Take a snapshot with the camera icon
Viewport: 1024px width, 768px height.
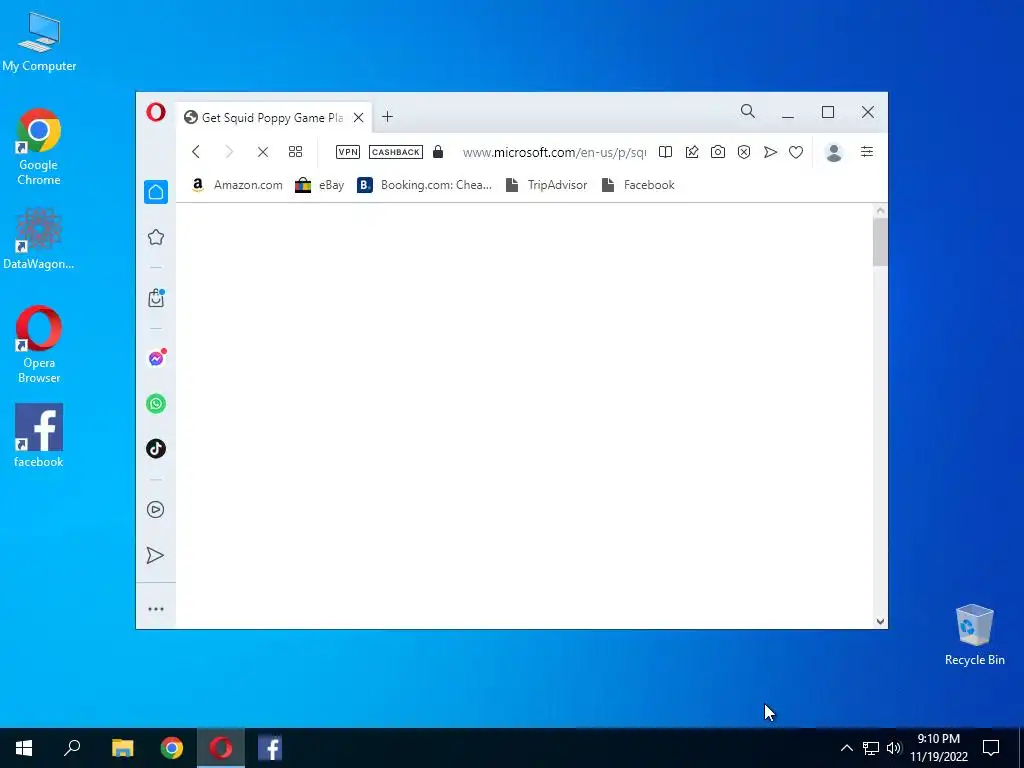click(718, 152)
